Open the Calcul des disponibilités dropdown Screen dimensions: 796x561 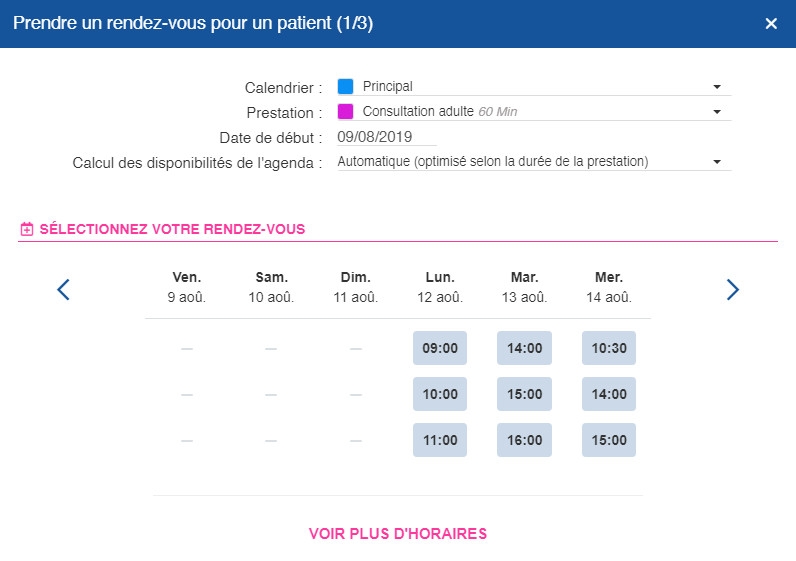pyautogui.click(x=534, y=162)
